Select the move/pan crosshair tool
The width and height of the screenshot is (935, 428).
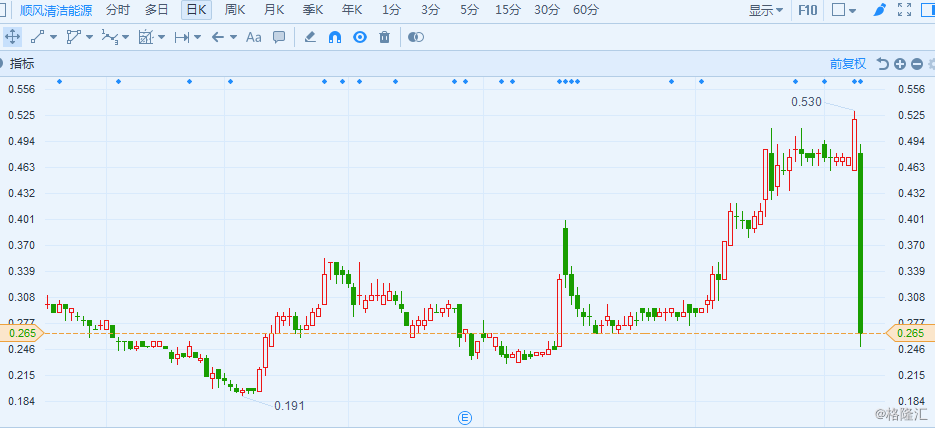coord(13,37)
